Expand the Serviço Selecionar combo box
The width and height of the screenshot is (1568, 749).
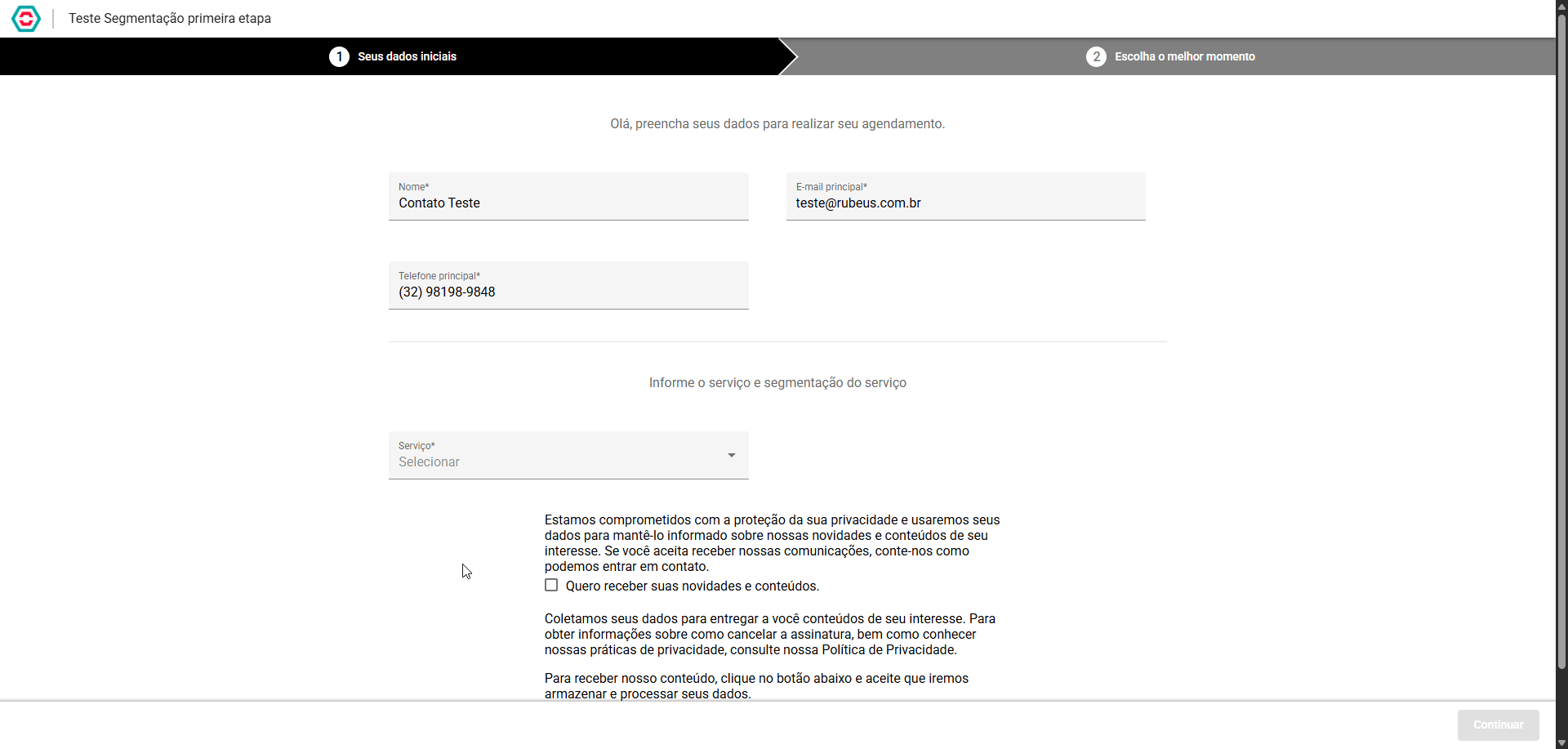click(x=568, y=455)
